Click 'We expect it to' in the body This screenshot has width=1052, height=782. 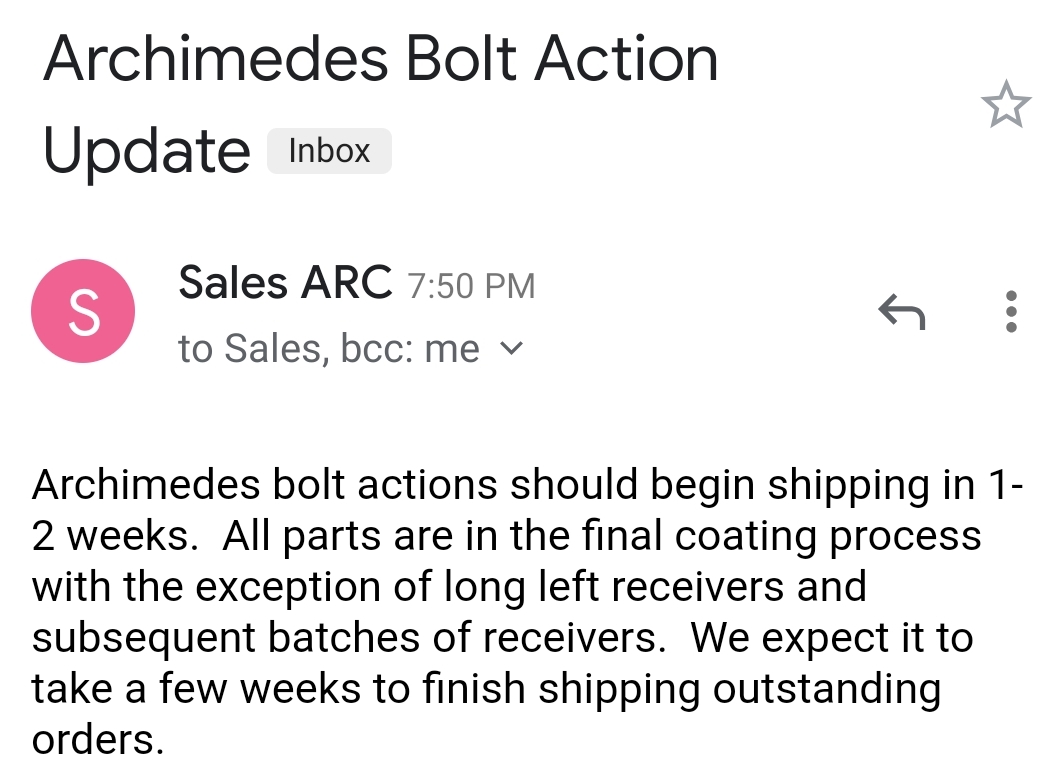coord(832,638)
